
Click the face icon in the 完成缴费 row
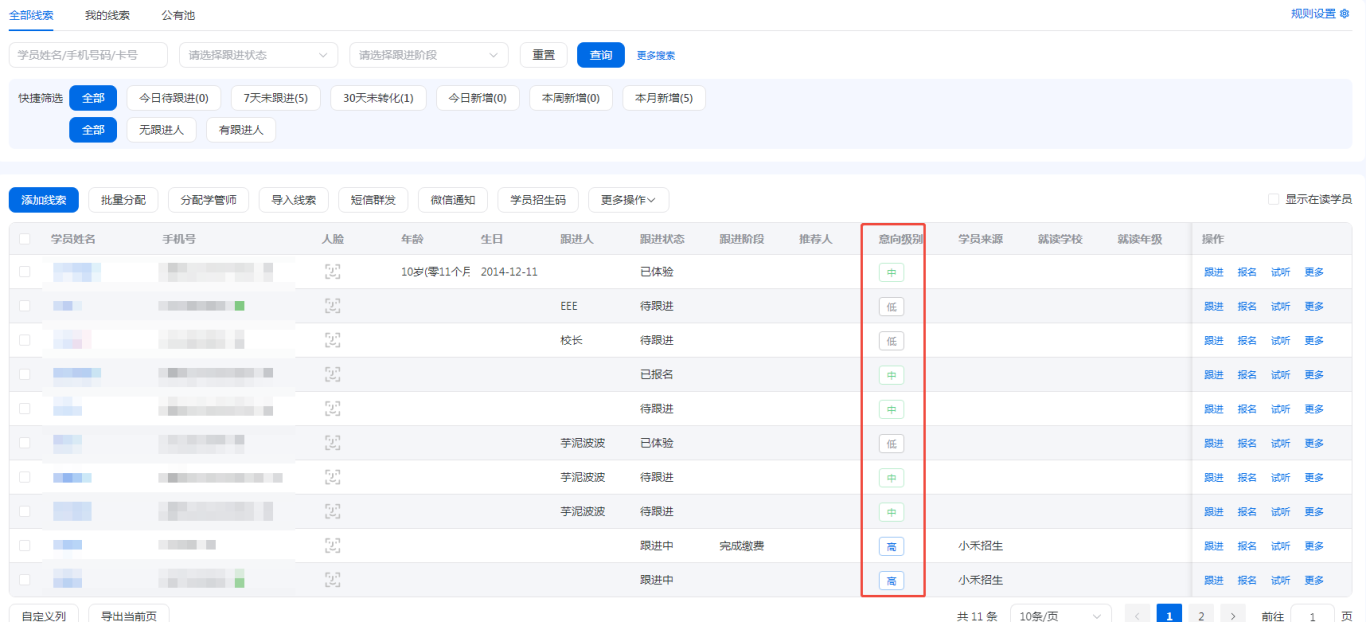(333, 546)
